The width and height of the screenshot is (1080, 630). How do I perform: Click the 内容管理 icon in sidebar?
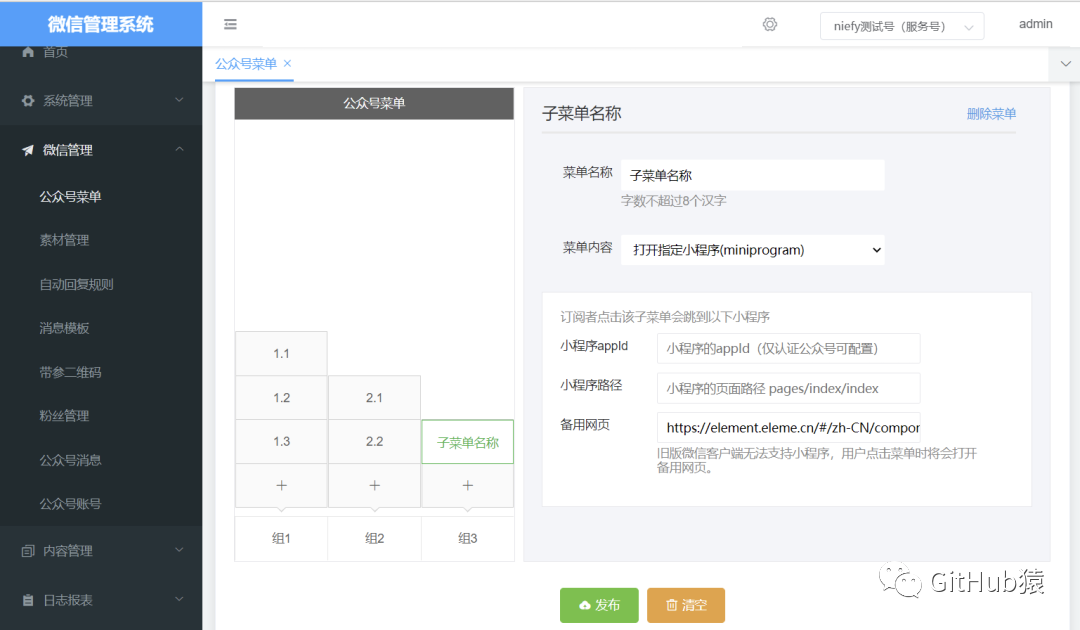(29, 550)
